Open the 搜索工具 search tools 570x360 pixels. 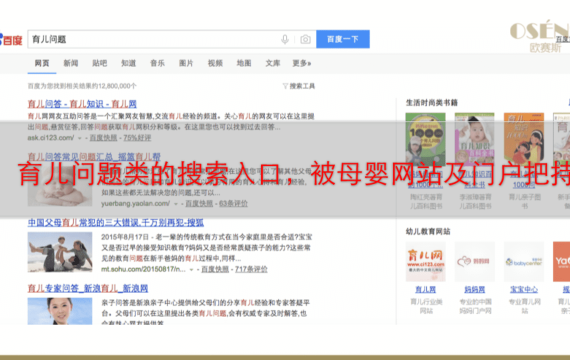302,86
